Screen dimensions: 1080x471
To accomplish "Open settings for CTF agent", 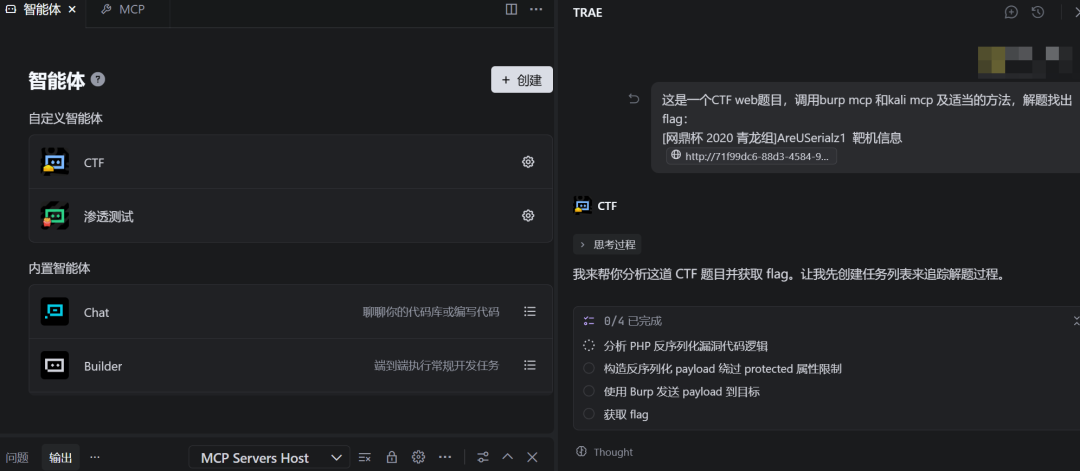I will click(528, 163).
